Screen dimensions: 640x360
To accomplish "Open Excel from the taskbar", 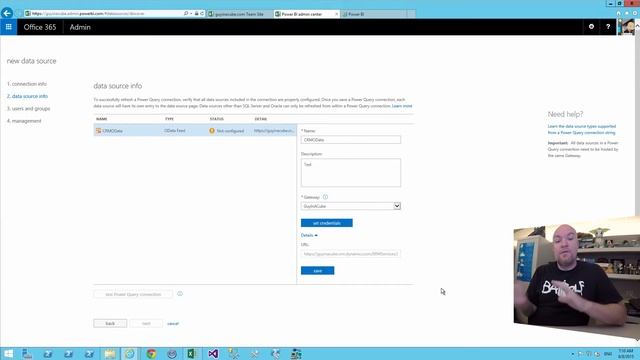I will coord(191,353).
